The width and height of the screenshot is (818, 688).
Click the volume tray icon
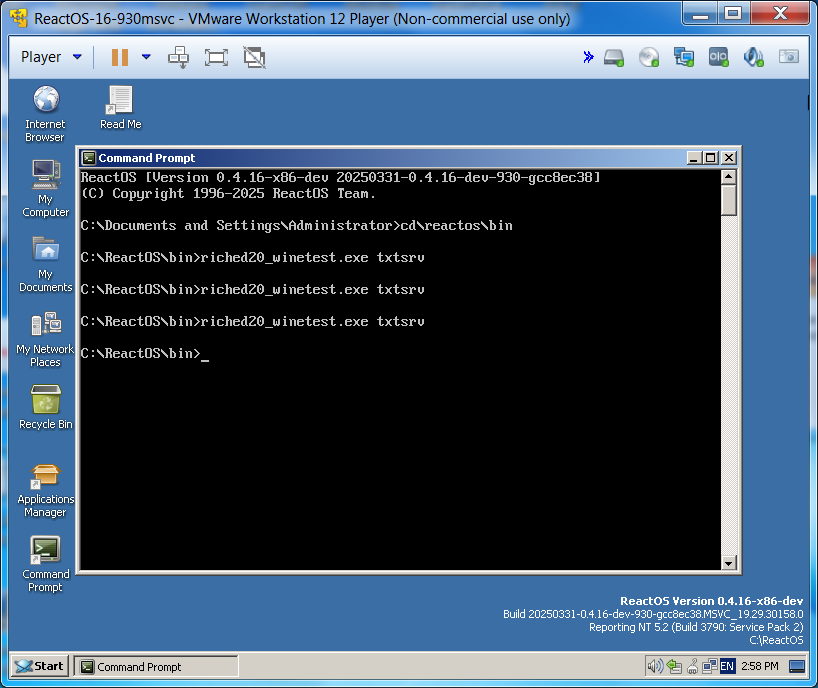(655, 666)
